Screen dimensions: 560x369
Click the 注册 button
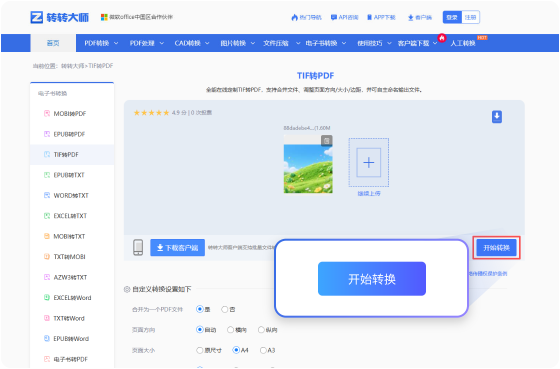tap(470, 17)
